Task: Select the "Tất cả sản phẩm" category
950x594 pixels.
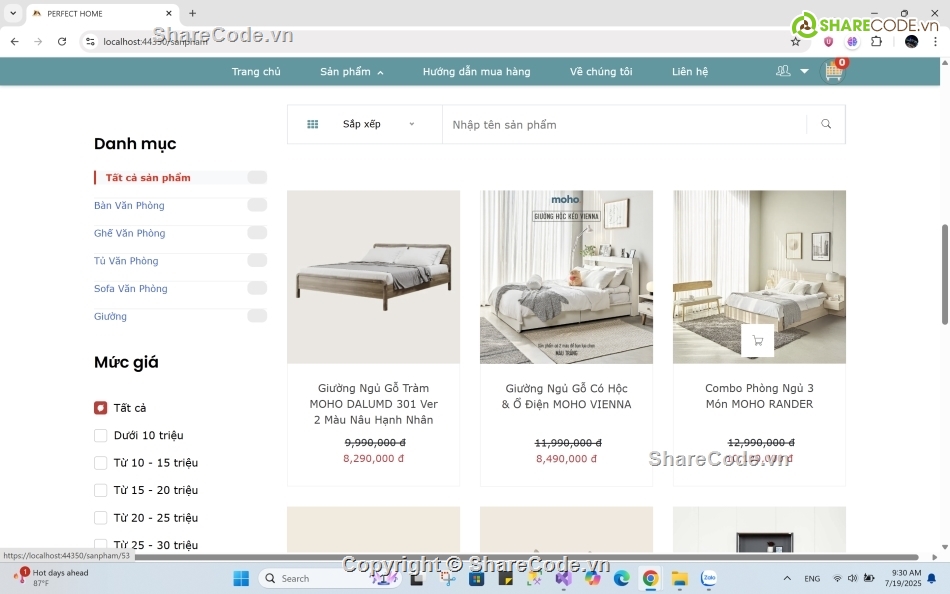Action: pyautogui.click(x=148, y=178)
